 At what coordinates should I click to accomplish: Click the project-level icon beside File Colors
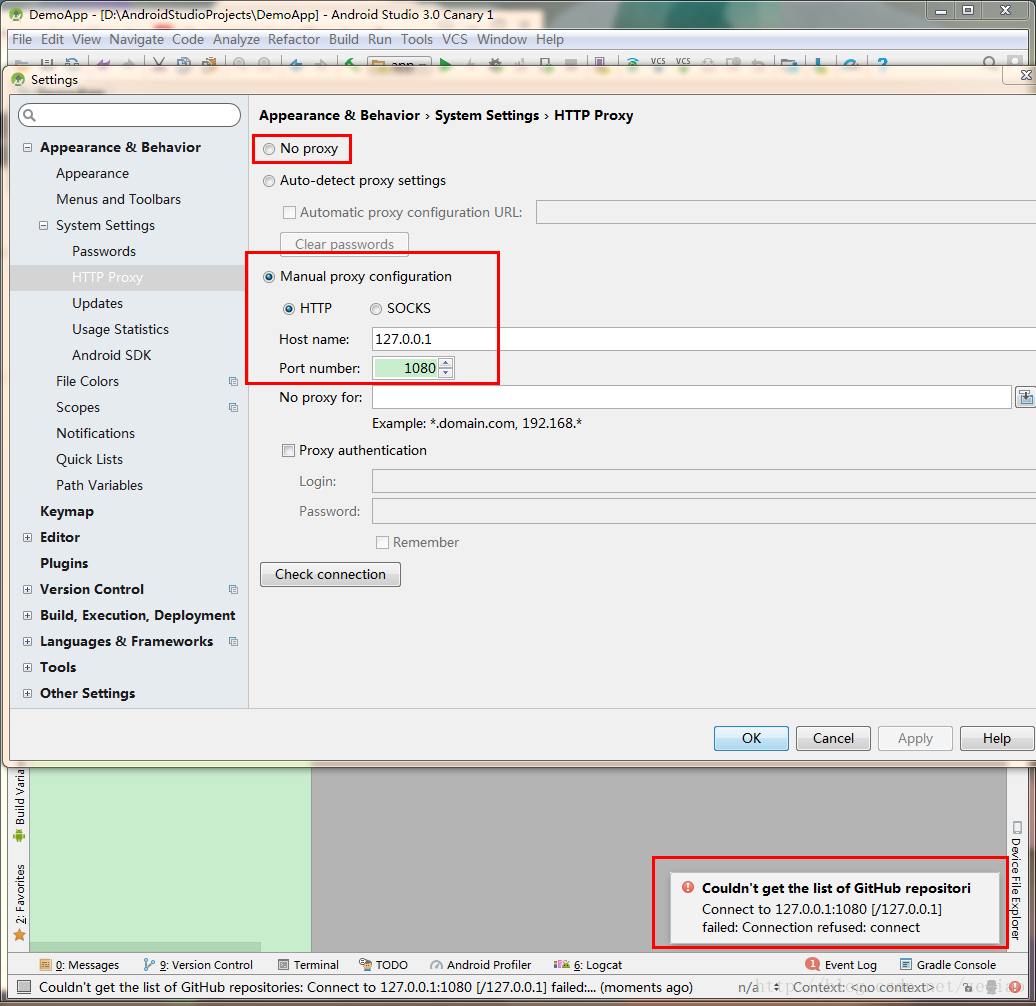pyautogui.click(x=233, y=381)
